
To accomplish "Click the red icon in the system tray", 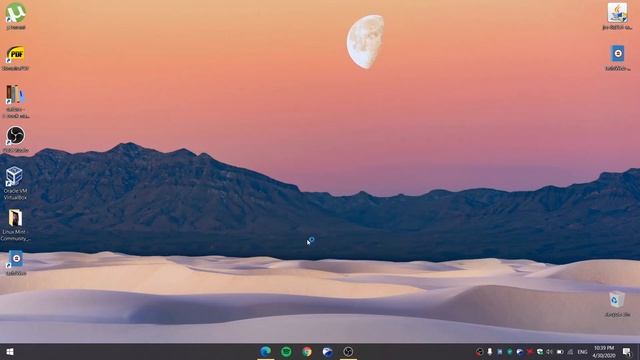I will pyautogui.click(x=530, y=352).
